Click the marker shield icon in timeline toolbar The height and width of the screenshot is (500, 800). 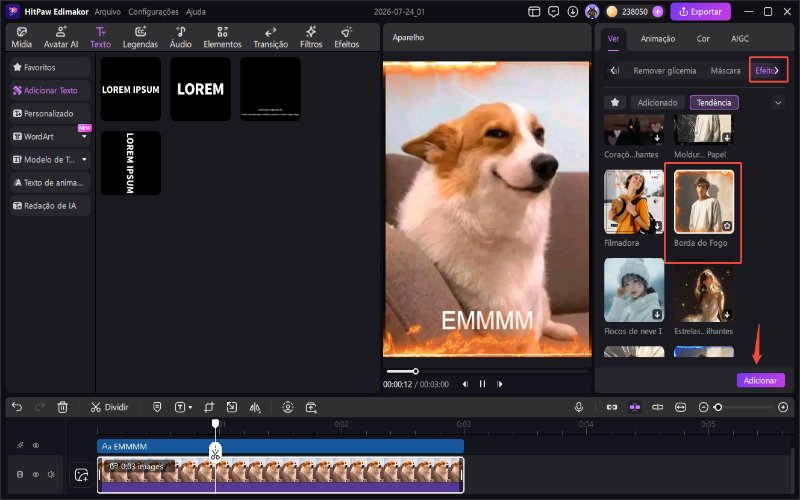(157, 407)
